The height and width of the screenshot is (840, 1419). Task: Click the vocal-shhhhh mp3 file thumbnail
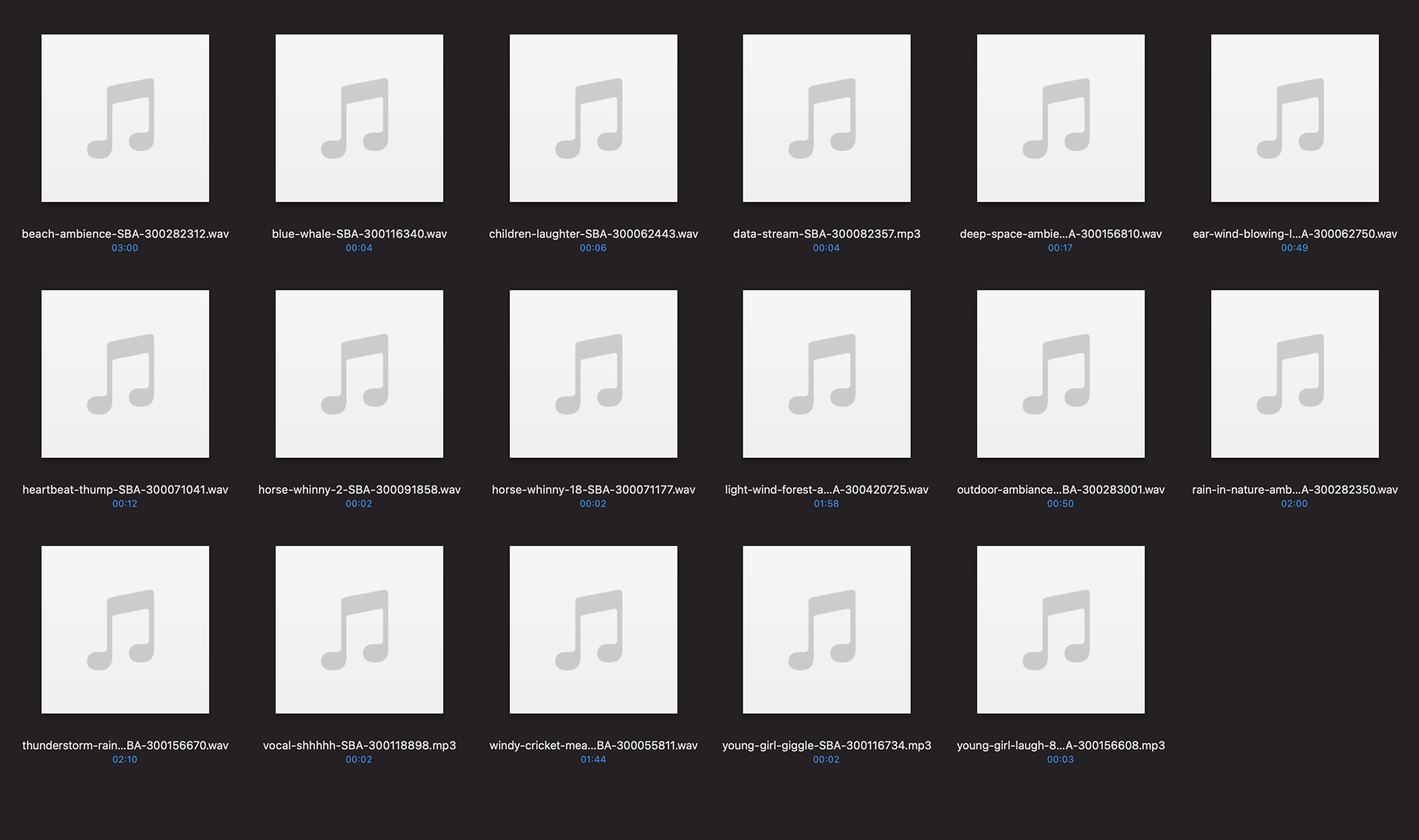[359, 629]
